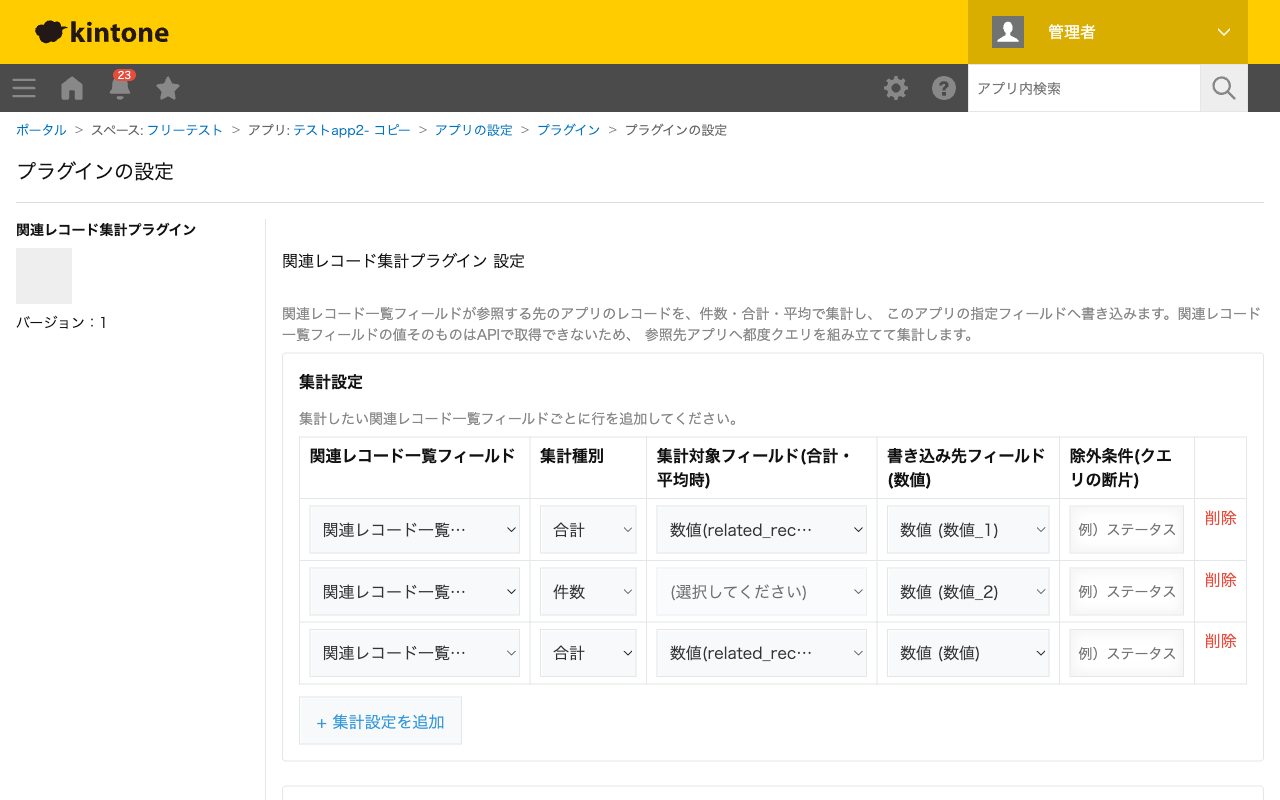
Task: Open related records field dropdown in 数値_2 row
Action: click(x=415, y=592)
